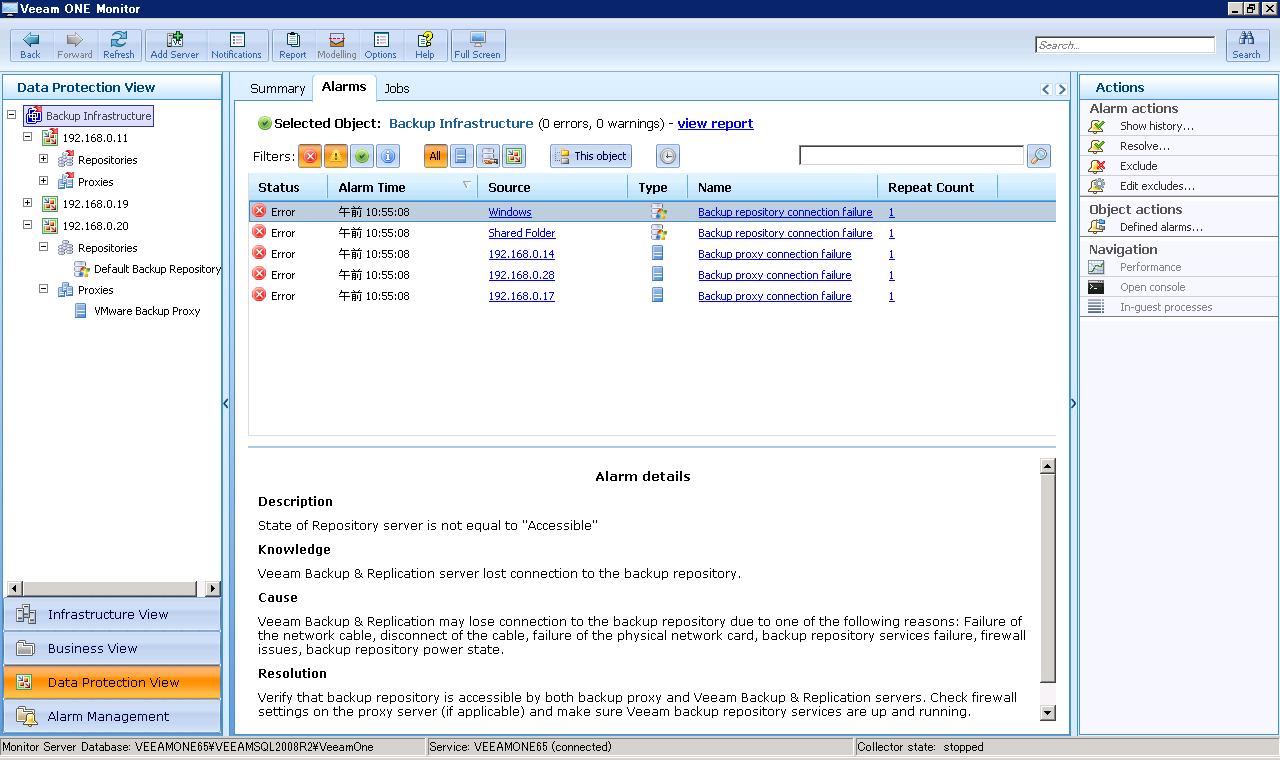
Task: Switch to the Summary tab
Action: [277, 88]
